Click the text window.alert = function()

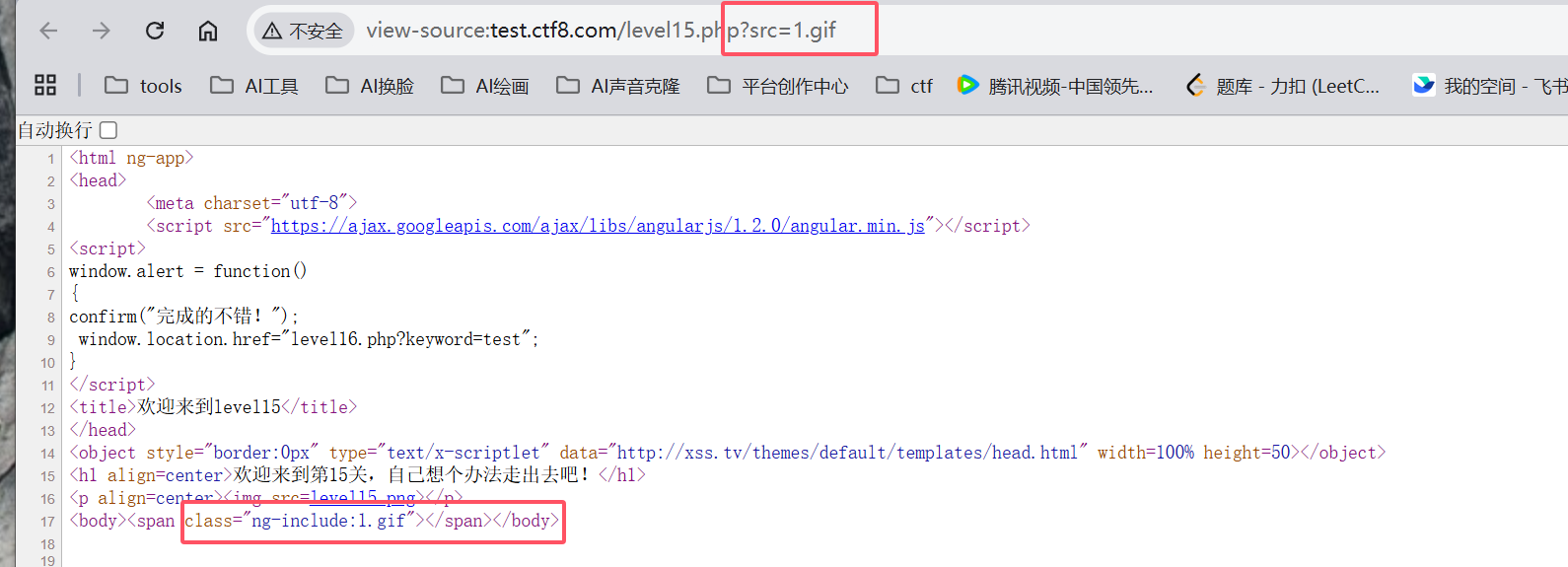[x=187, y=271]
